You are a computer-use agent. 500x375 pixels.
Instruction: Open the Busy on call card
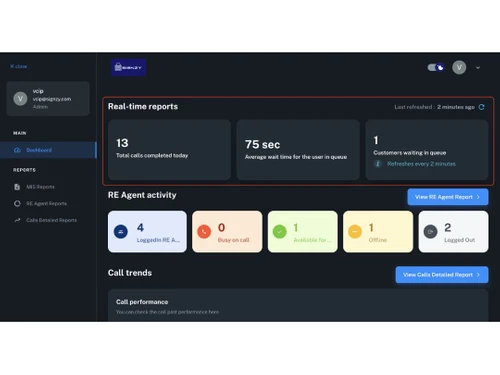point(227,232)
